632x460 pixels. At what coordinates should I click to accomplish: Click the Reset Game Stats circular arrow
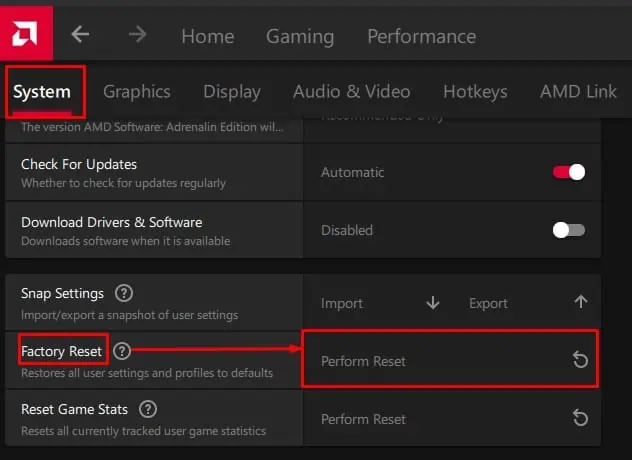point(580,419)
